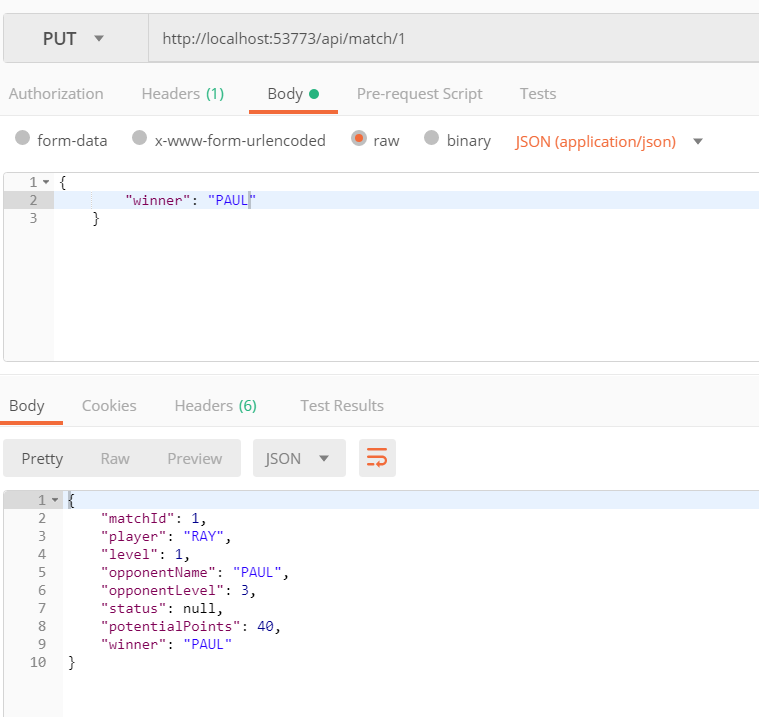Image resolution: width=759 pixels, height=717 pixels.
Task: Open the response JSON format dropdown
Action: tap(299, 458)
